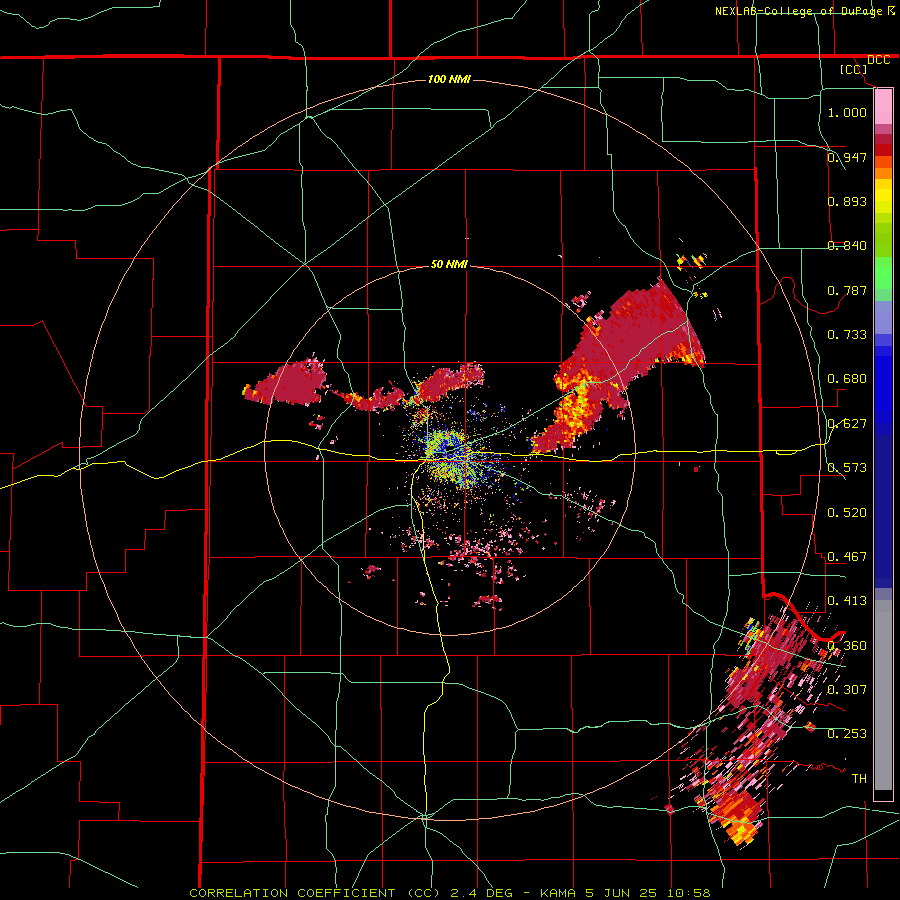
Task: Click the TH threshold legend label
Action: coord(859,779)
